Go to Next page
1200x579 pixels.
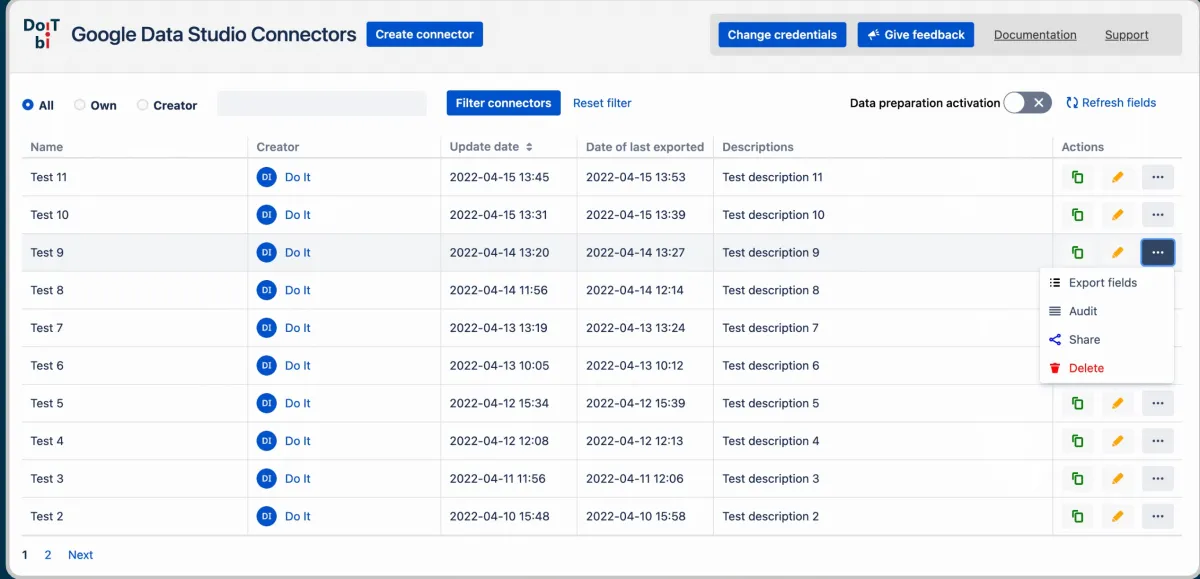[80, 555]
